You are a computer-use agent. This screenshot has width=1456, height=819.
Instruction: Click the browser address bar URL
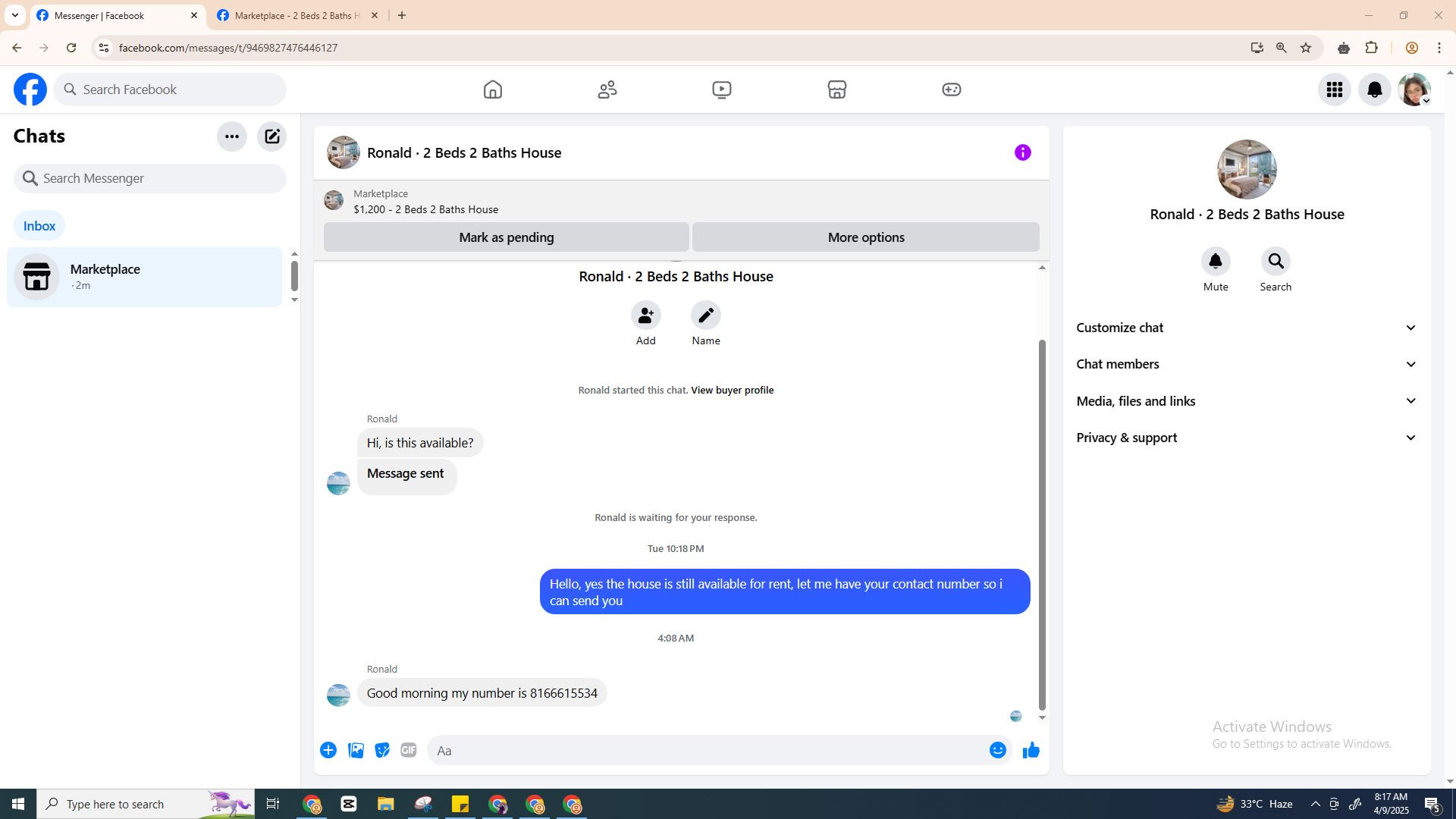coord(228,48)
